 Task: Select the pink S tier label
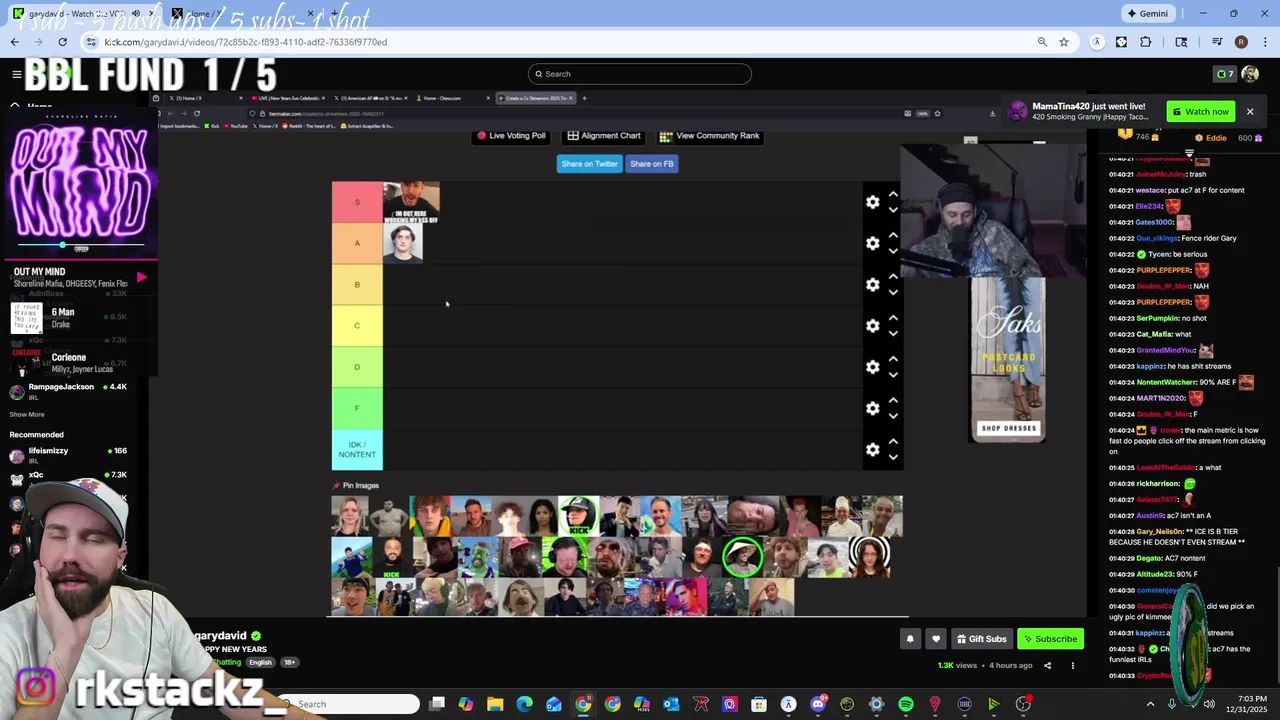coord(357,202)
